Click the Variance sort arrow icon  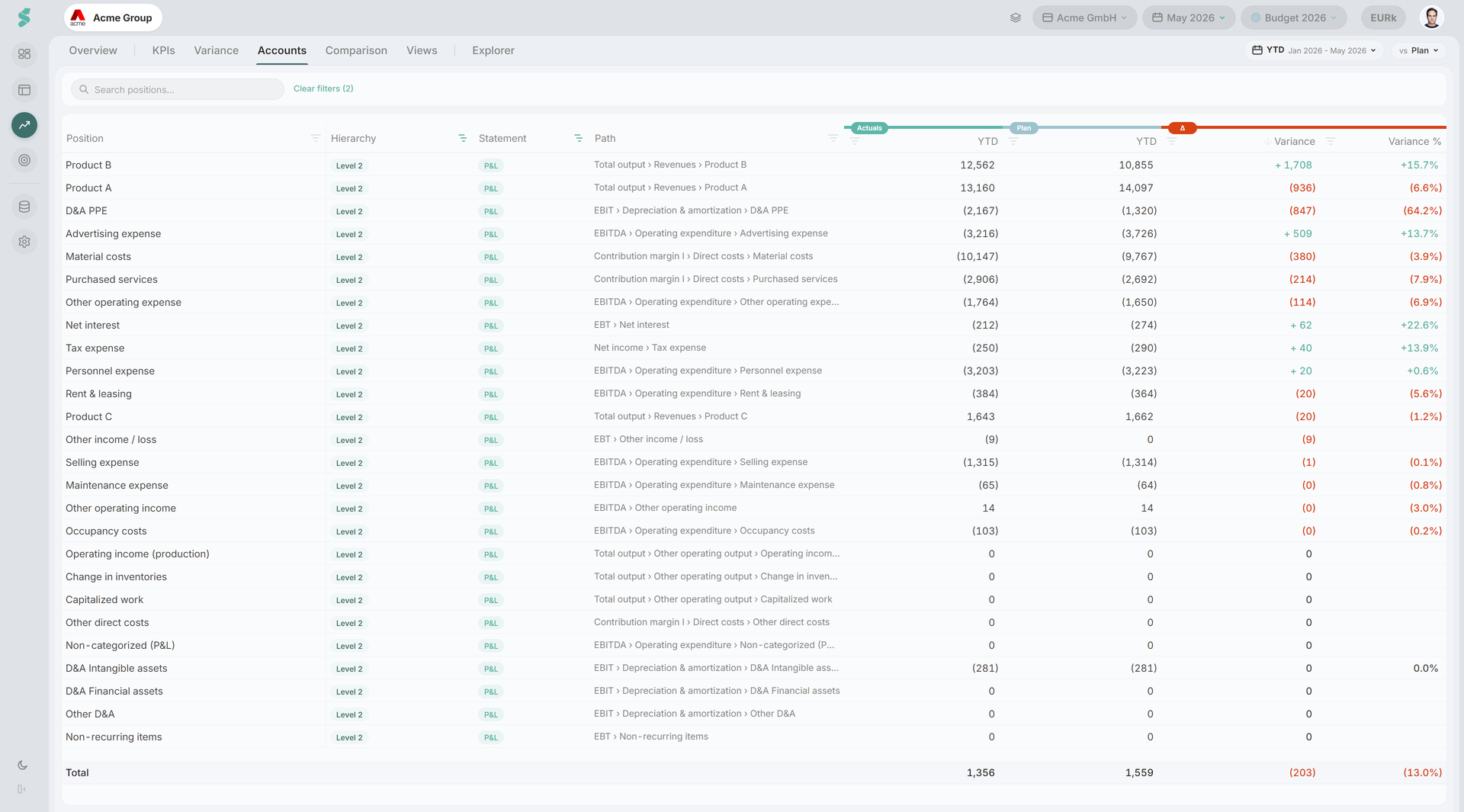coord(1267,141)
